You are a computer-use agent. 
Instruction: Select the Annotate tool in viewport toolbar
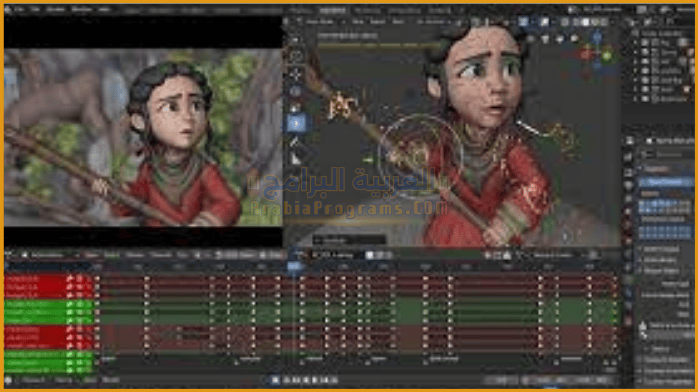pyautogui.click(x=296, y=142)
